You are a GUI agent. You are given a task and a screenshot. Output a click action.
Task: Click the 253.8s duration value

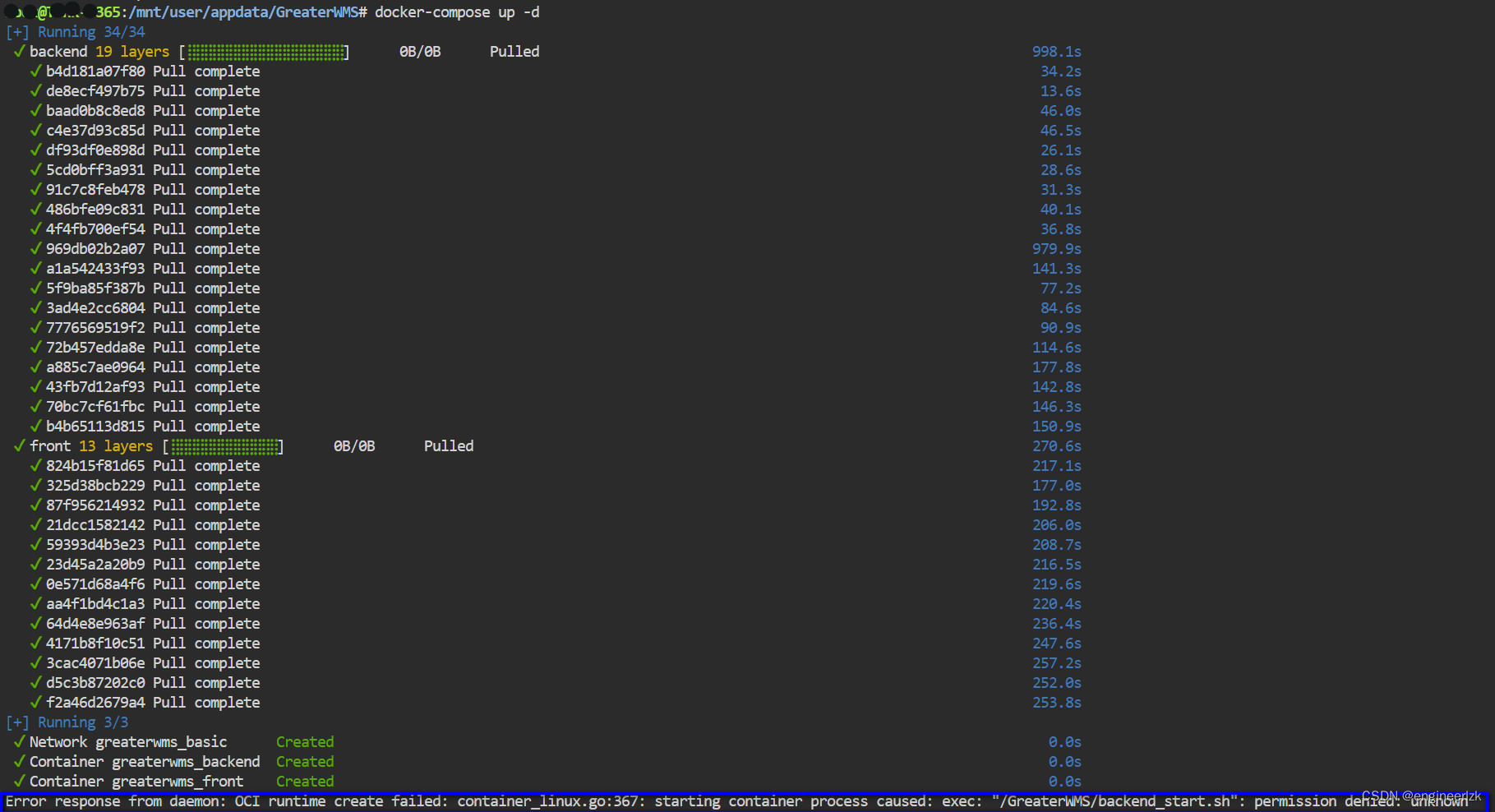[x=1057, y=703]
